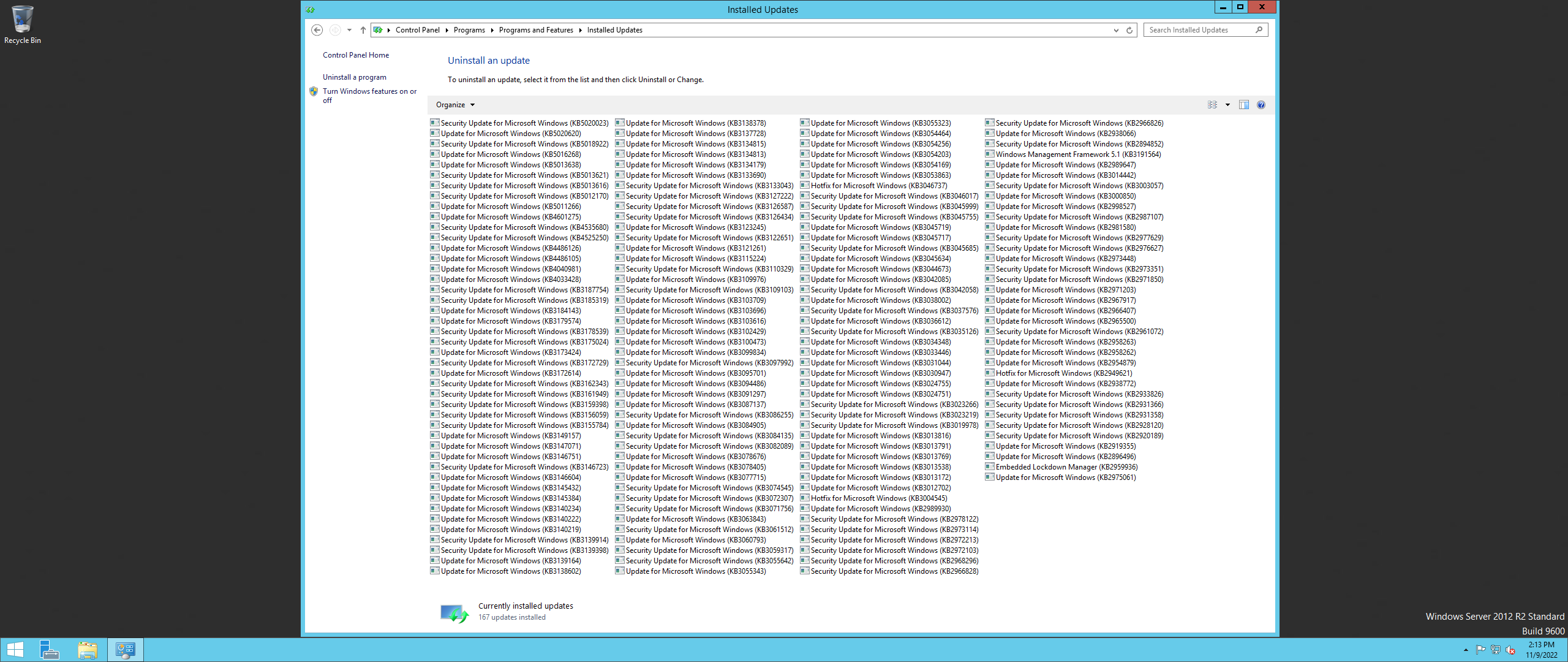Navigate up one level with the Up arrow
Screen dimensions: 1568x662
pyautogui.click(x=363, y=30)
